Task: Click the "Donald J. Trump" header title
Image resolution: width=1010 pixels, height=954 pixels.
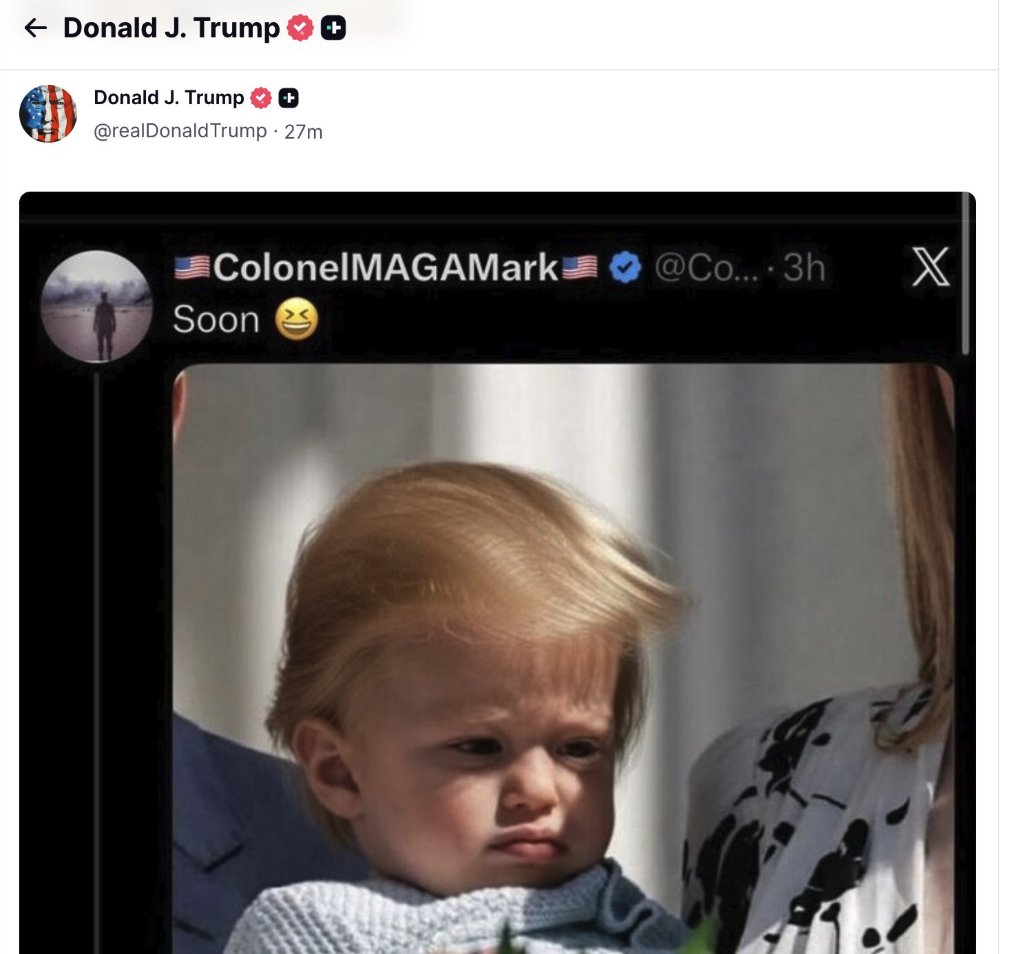Action: [x=171, y=28]
